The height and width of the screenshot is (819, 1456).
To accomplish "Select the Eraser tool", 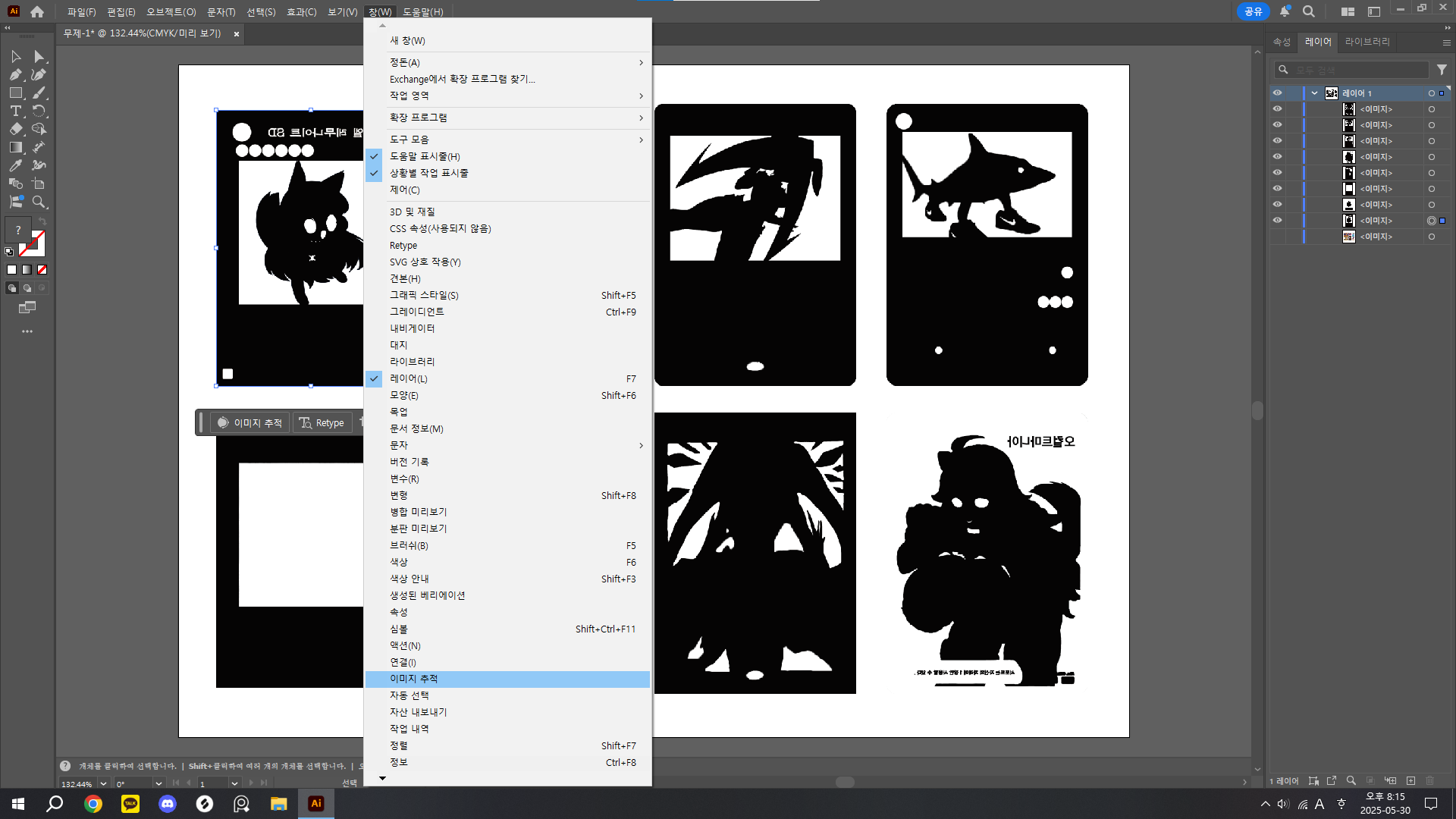I will [15, 130].
